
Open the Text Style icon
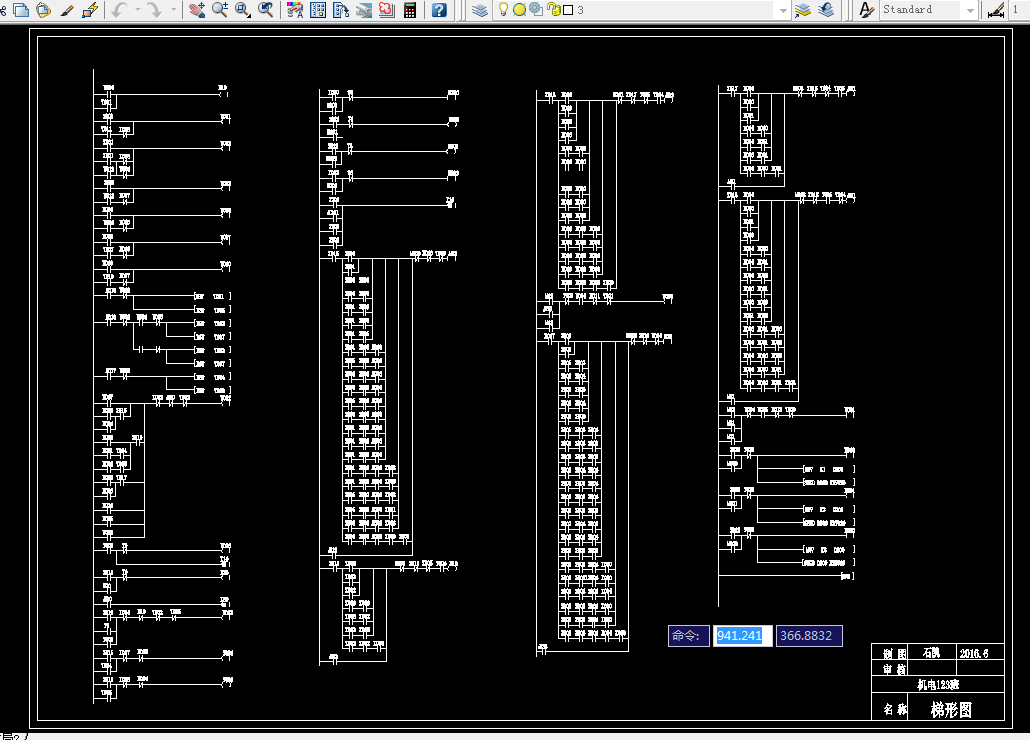click(x=866, y=10)
